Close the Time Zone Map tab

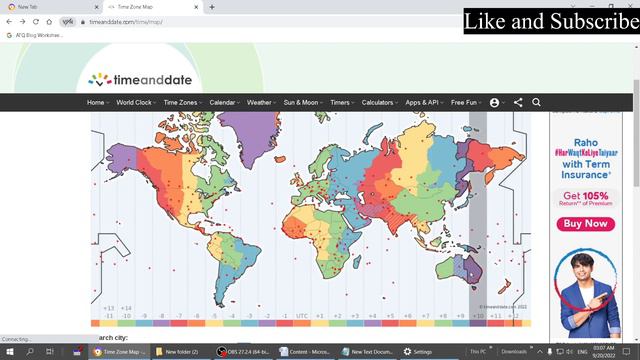(196, 7)
